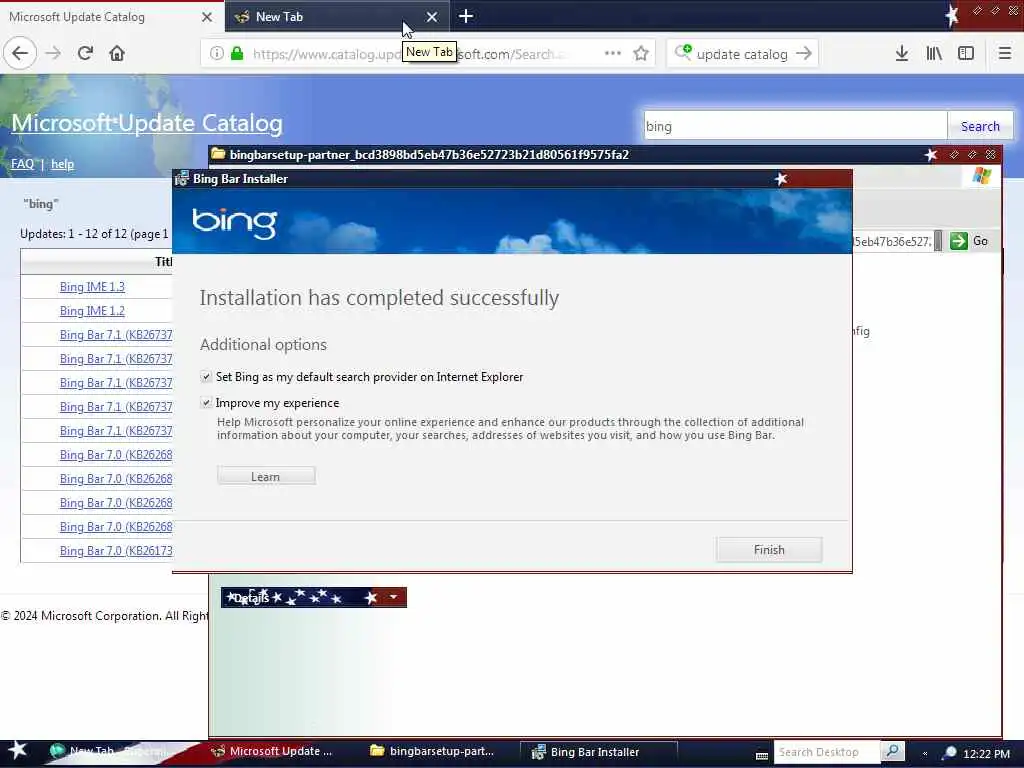The width and height of the screenshot is (1024, 768).
Task: Toggle the Improve my experience checkbox
Action: coord(206,402)
